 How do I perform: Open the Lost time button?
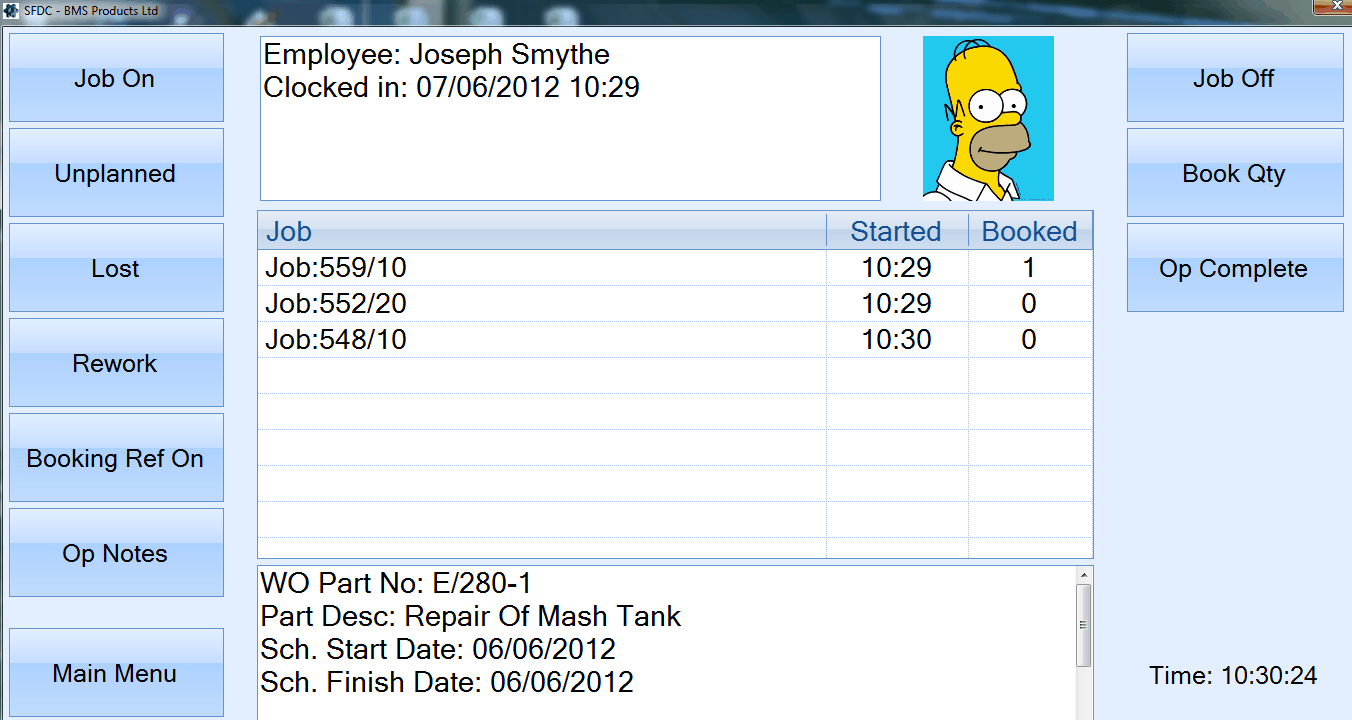coord(116,268)
